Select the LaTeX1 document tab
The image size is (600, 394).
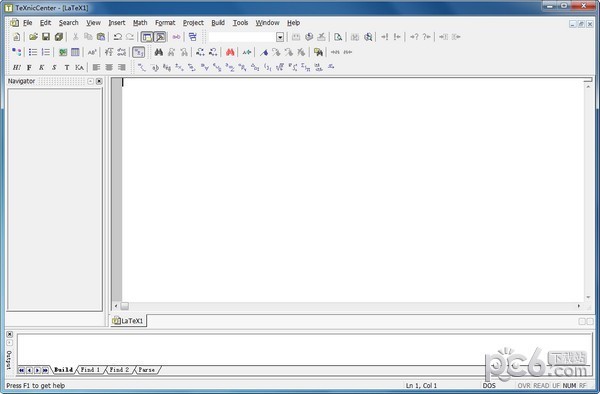(x=128, y=321)
